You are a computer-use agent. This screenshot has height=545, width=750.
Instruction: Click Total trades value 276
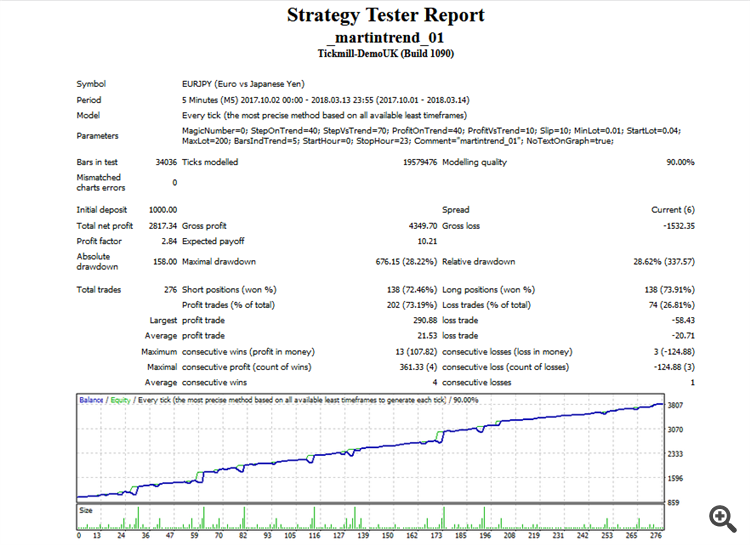point(170,289)
